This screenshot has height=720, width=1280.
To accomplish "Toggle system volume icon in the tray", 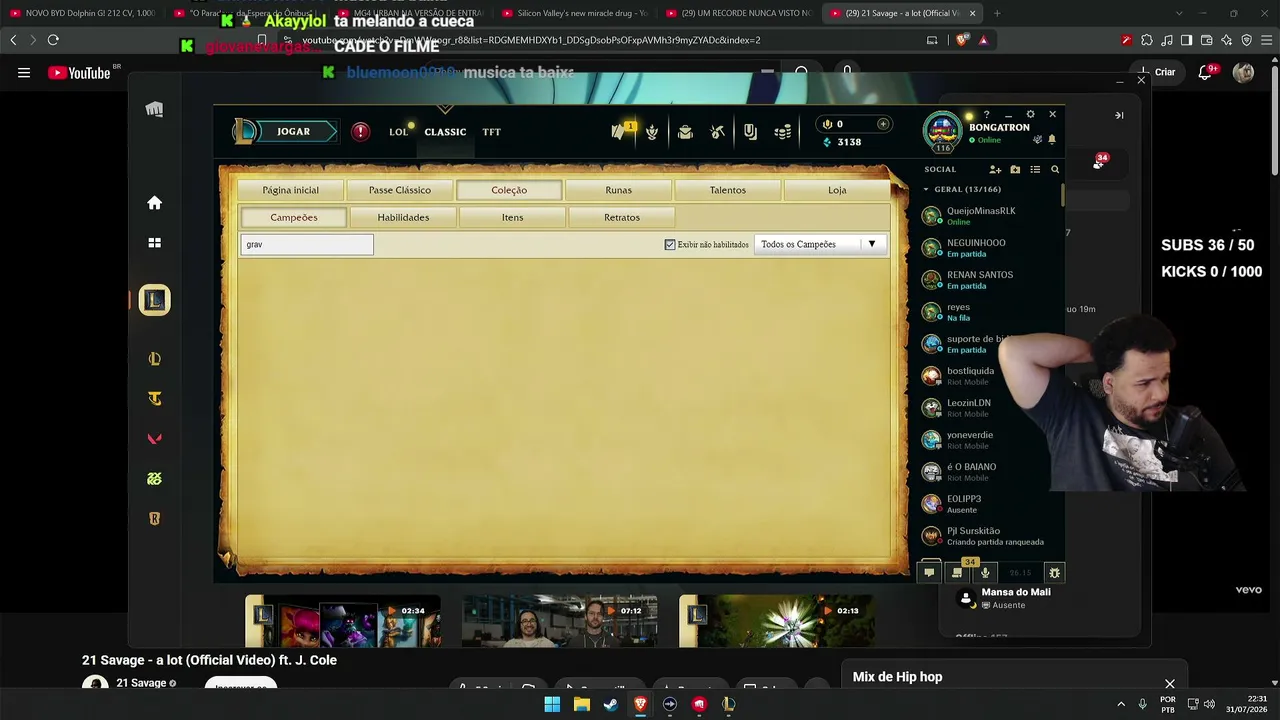I will (1209, 704).
